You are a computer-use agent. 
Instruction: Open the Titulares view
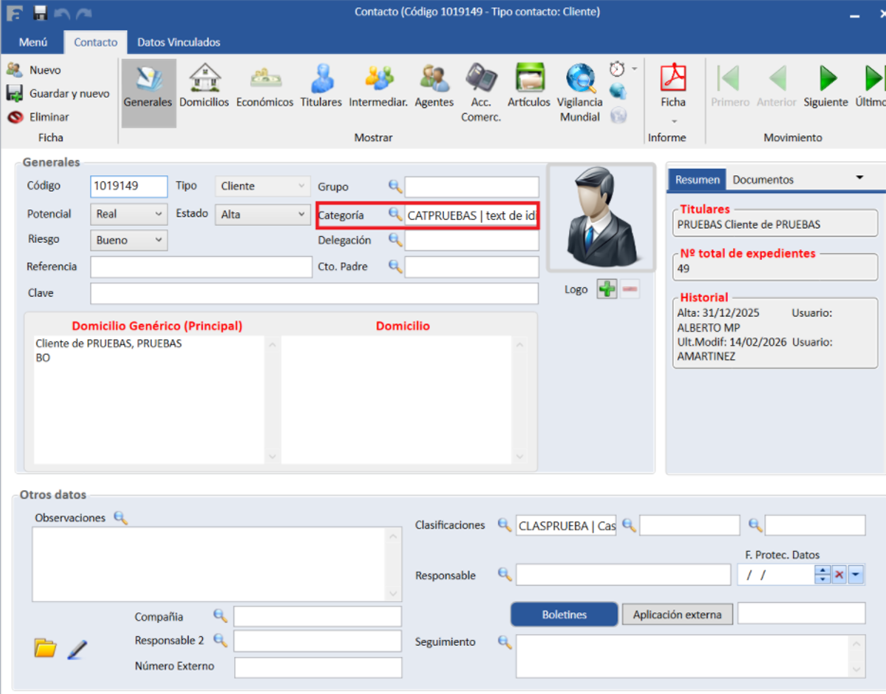point(321,86)
